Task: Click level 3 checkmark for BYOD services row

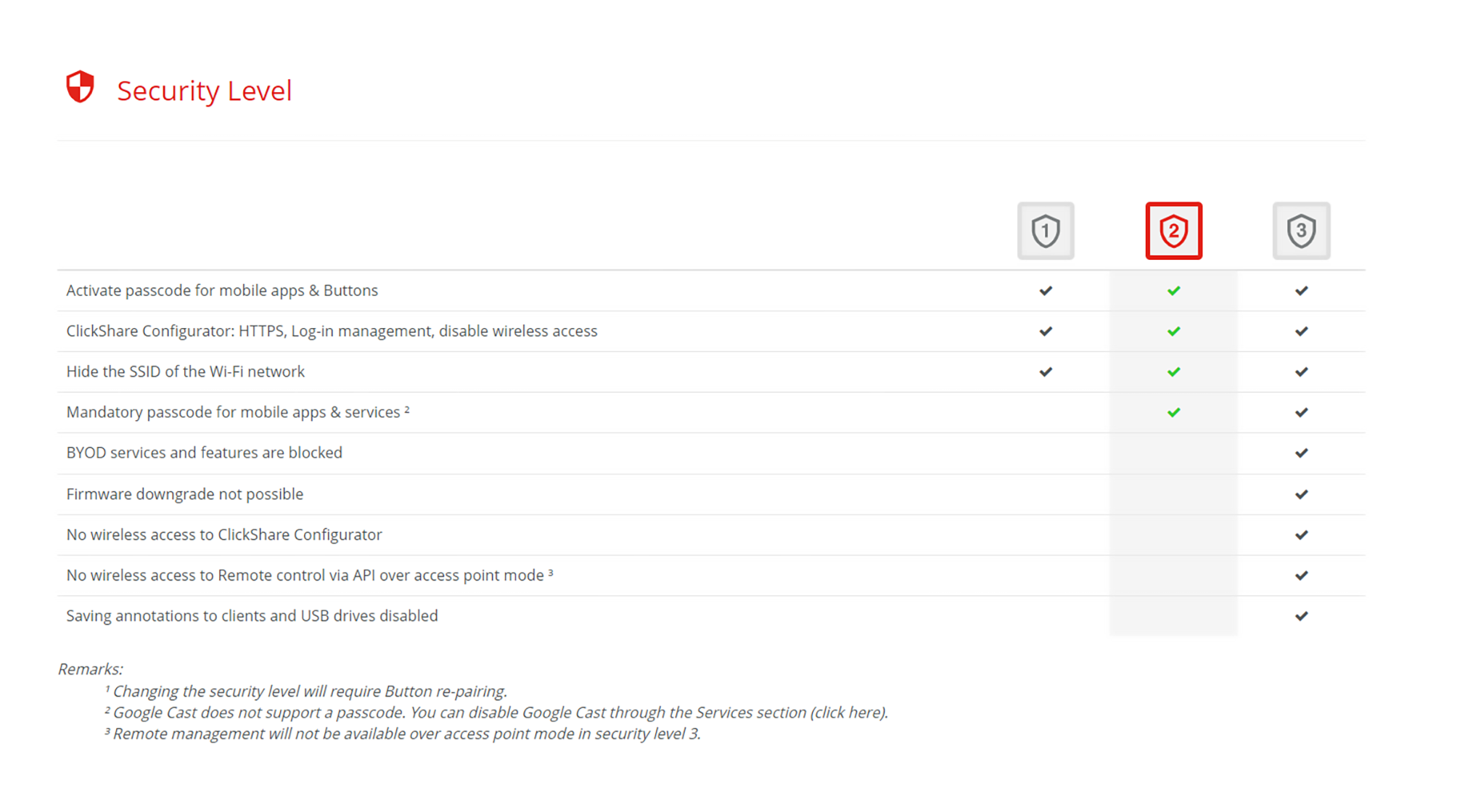Action: click(1301, 454)
